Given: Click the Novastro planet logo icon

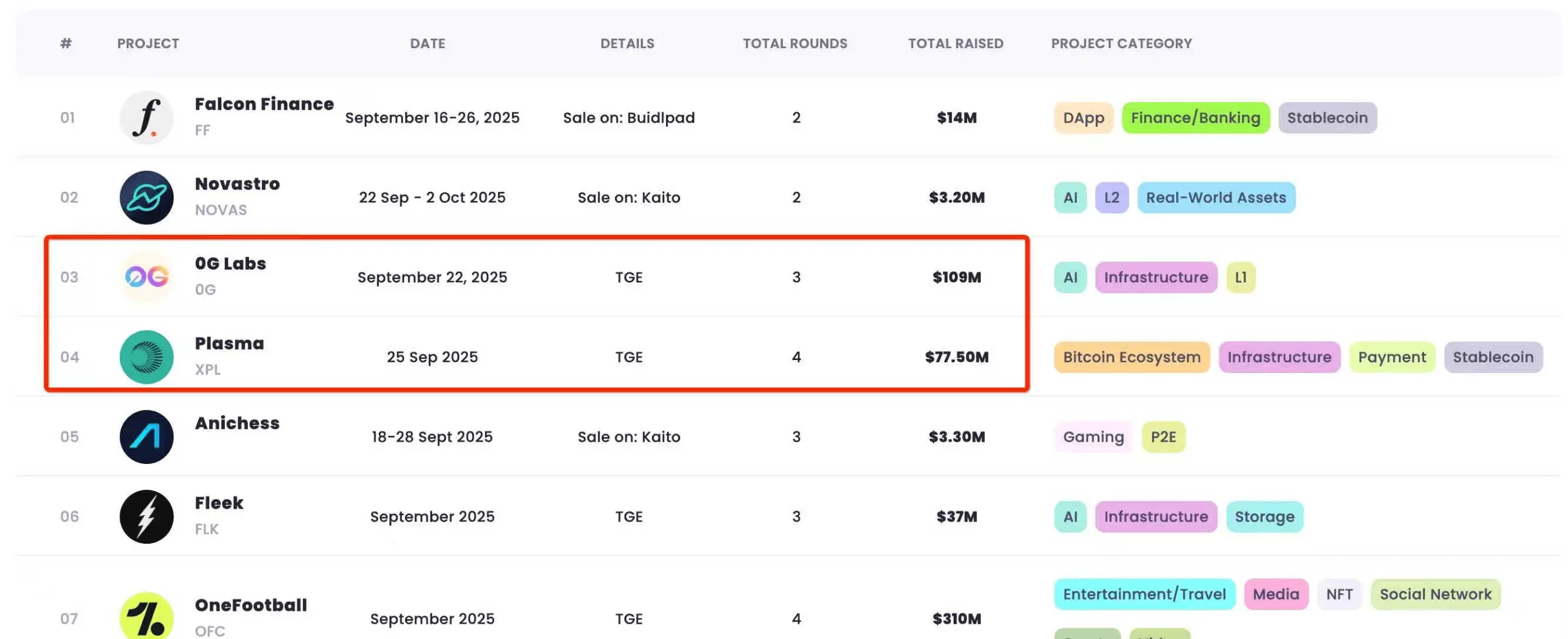Looking at the screenshot, I should point(147,197).
